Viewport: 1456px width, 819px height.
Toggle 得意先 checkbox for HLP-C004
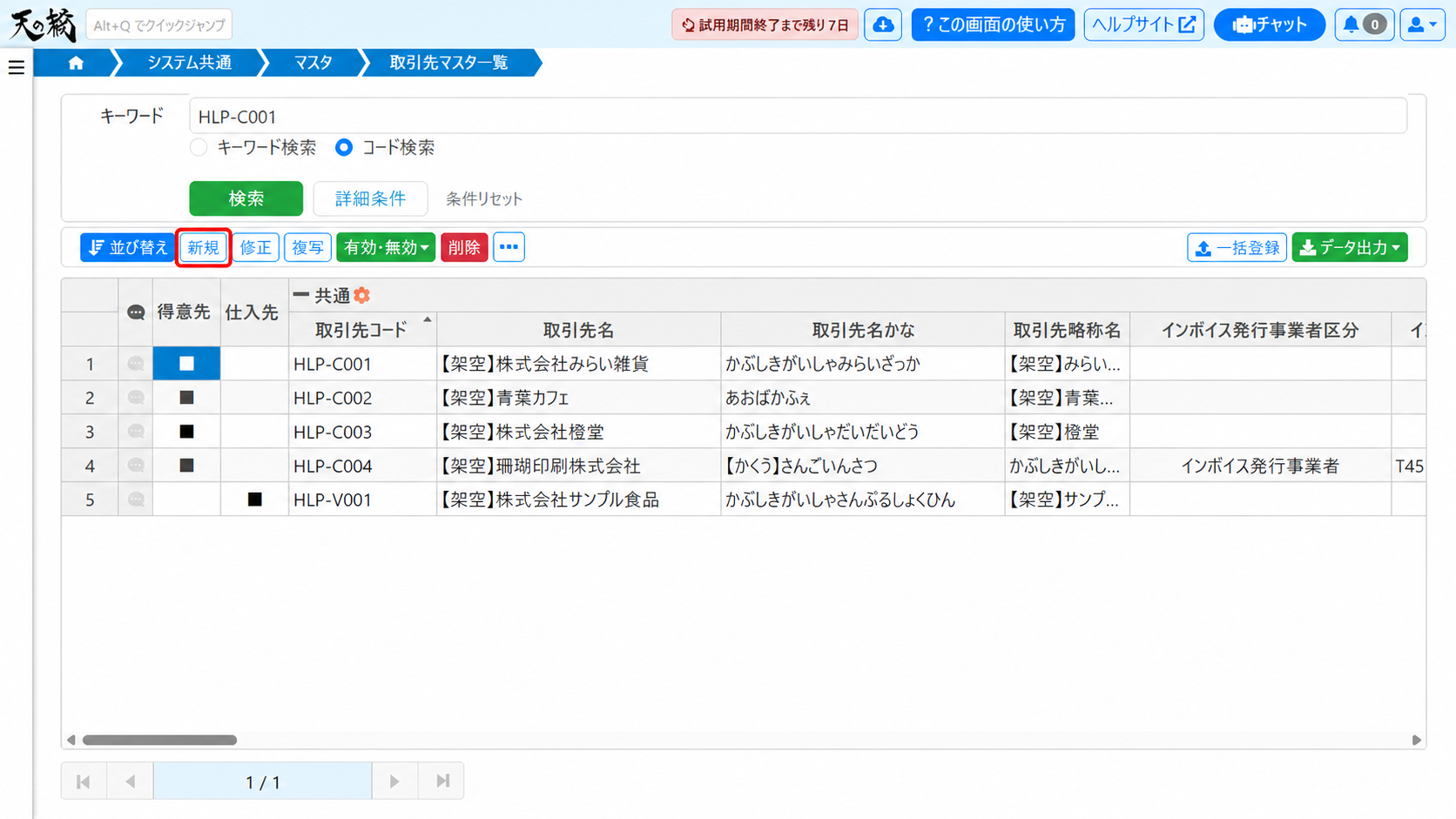click(x=186, y=466)
